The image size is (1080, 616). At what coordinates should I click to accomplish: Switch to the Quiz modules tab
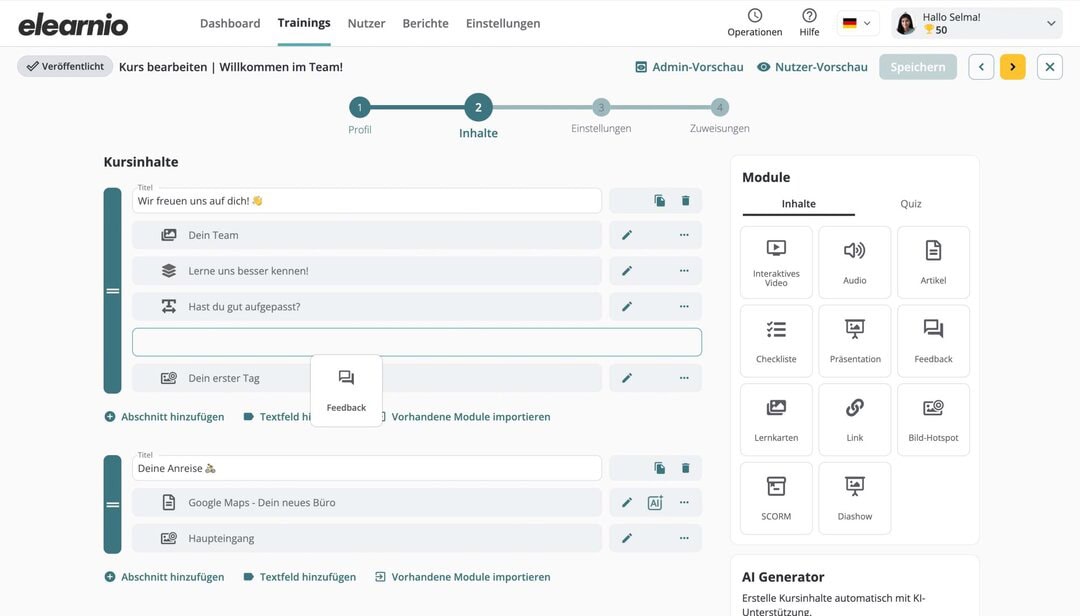(x=911, y=204)
